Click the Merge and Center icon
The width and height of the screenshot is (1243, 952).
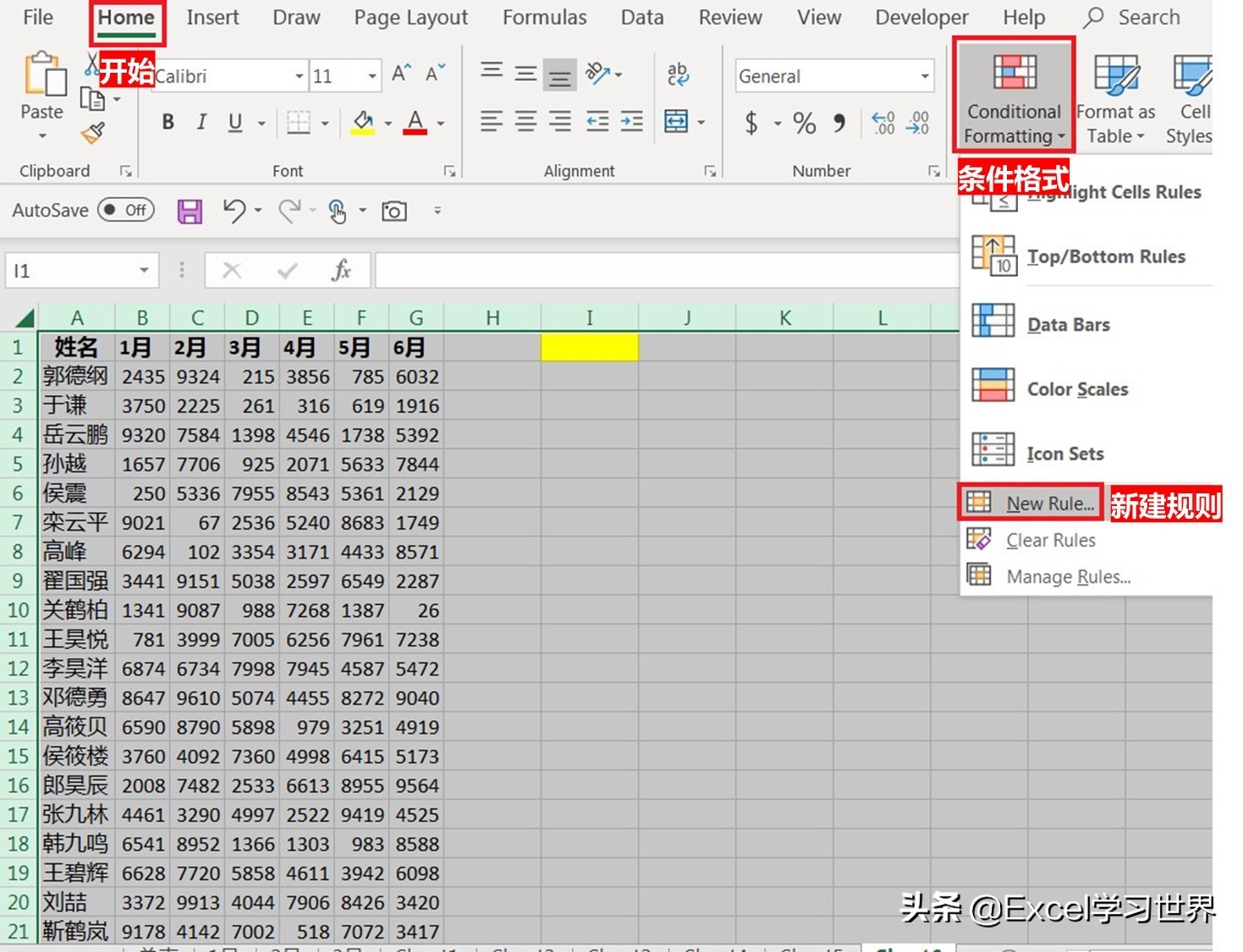pyautogui.click(x=676, y=122)
